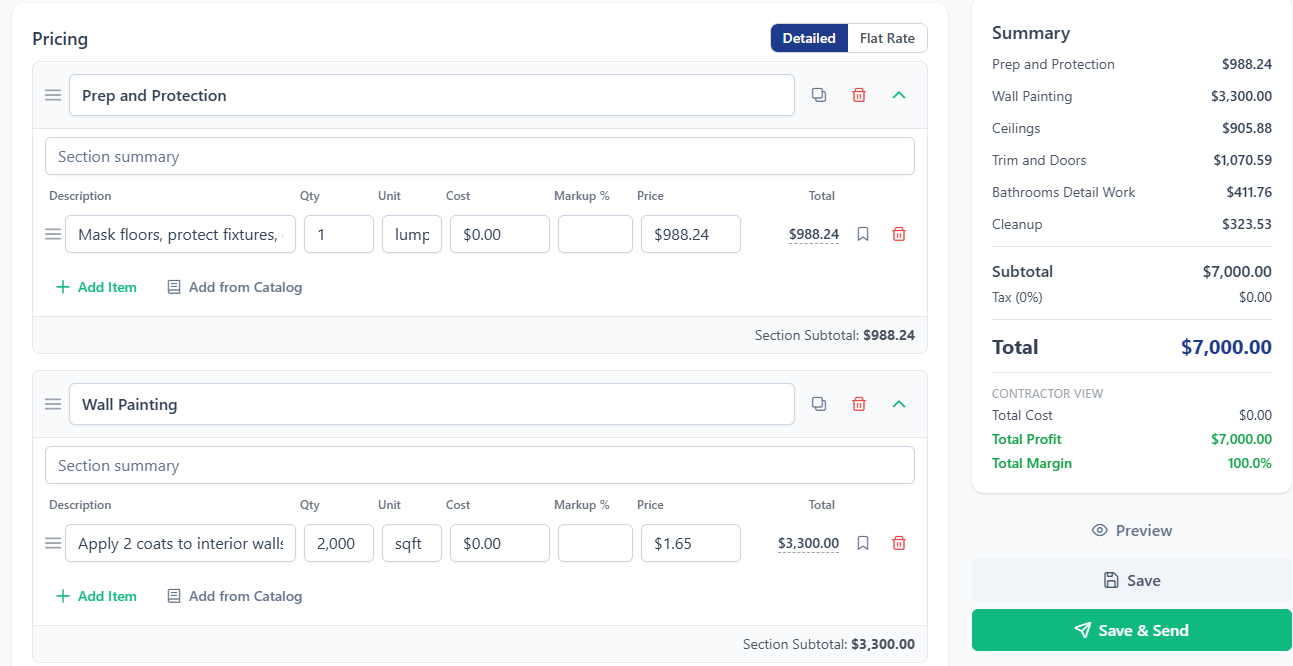Edit the Wall Painting section title

[x=432, y=404]
